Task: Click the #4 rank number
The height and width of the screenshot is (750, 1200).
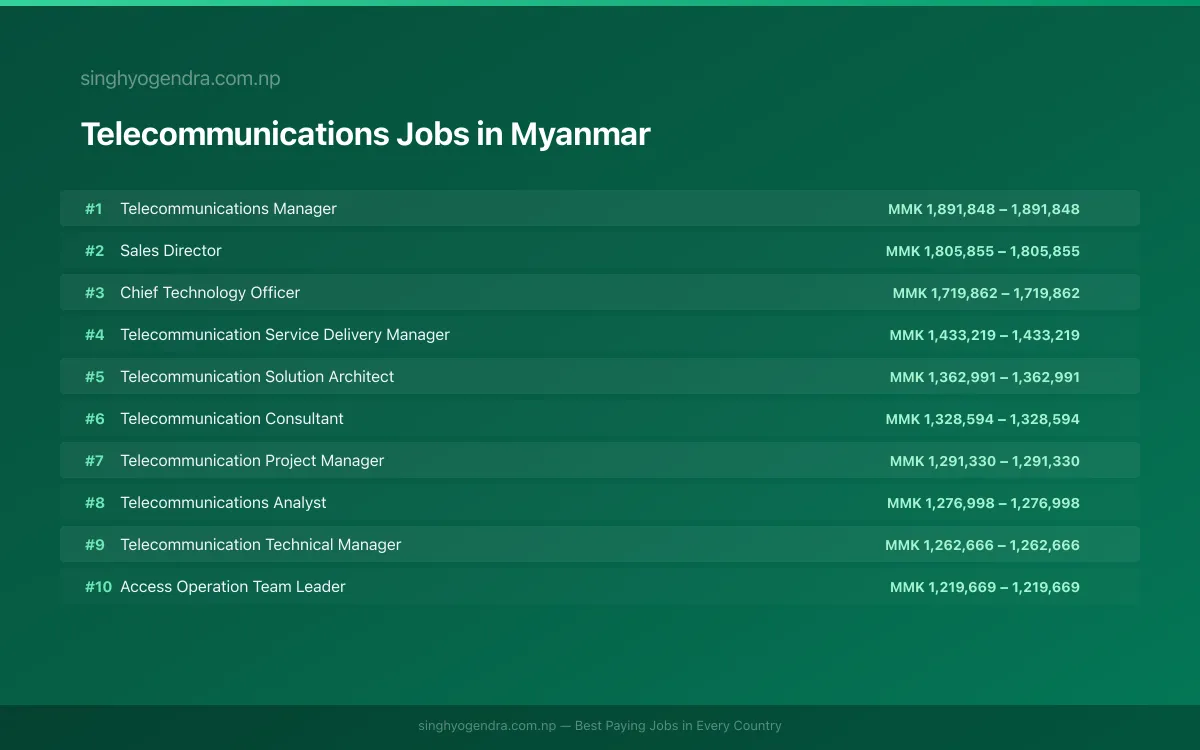Action: 94,335
